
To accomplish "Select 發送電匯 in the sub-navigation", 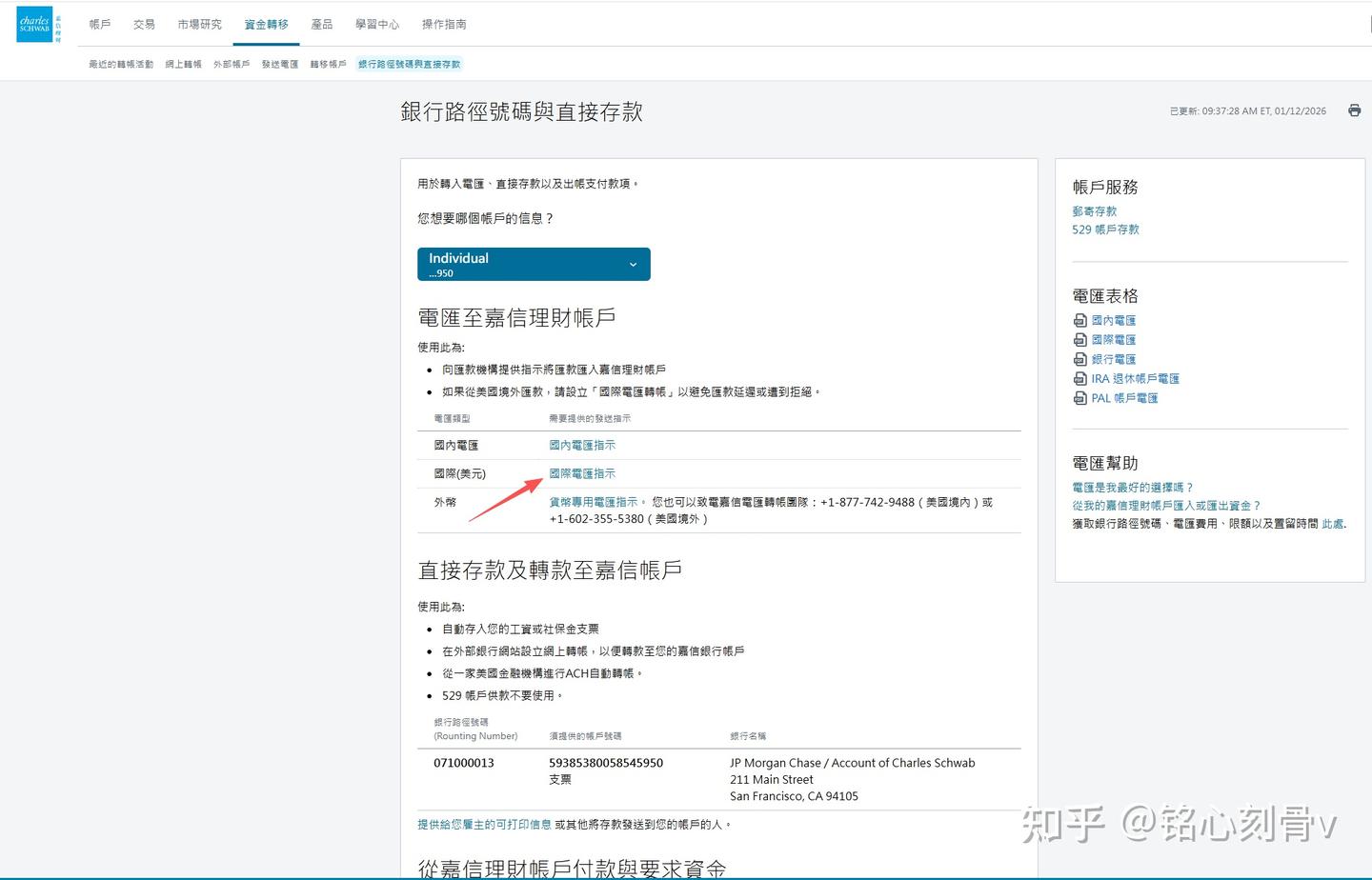I will click(x=279, y=64).
